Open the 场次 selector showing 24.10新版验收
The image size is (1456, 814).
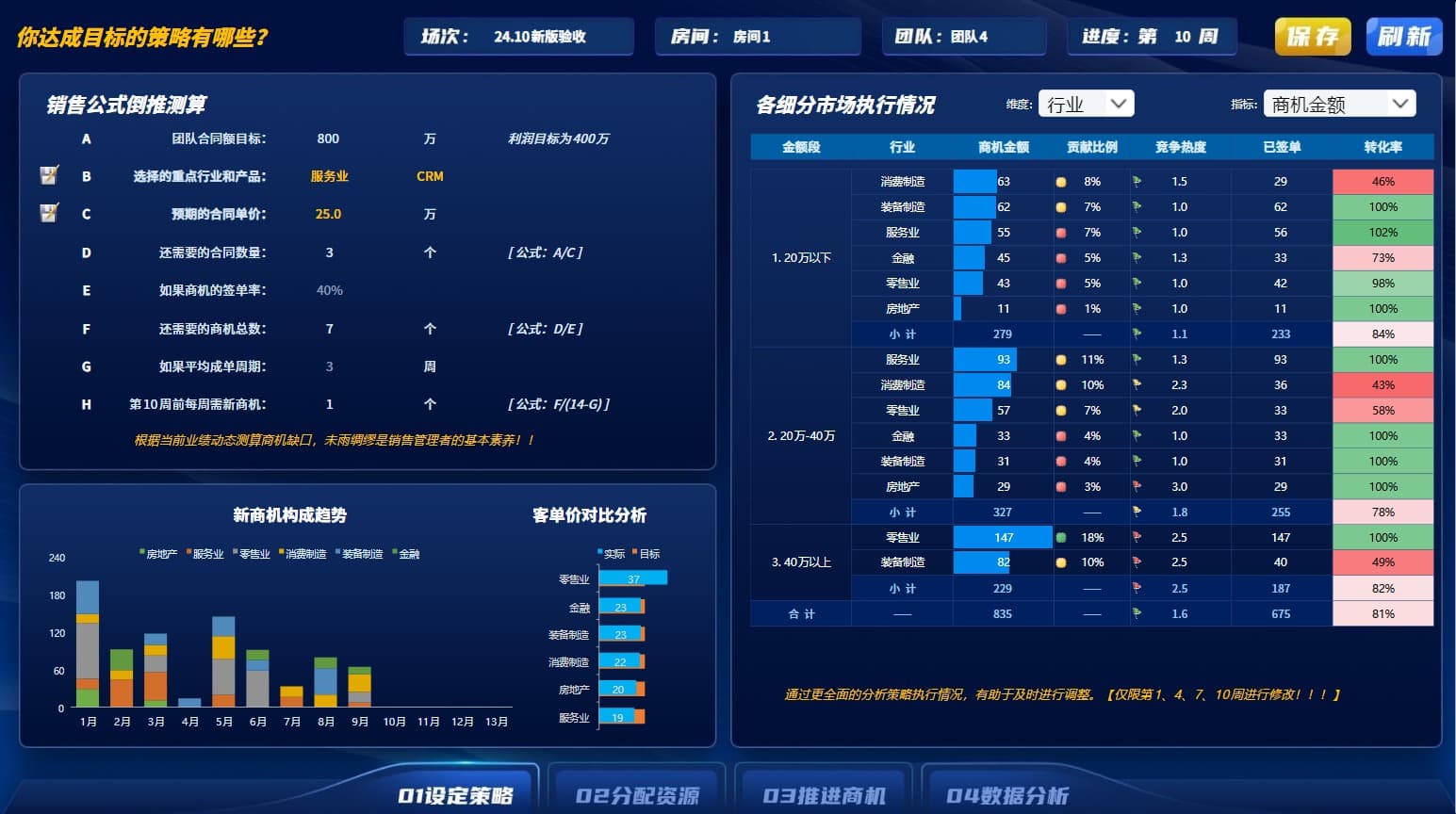coord(519,37)
